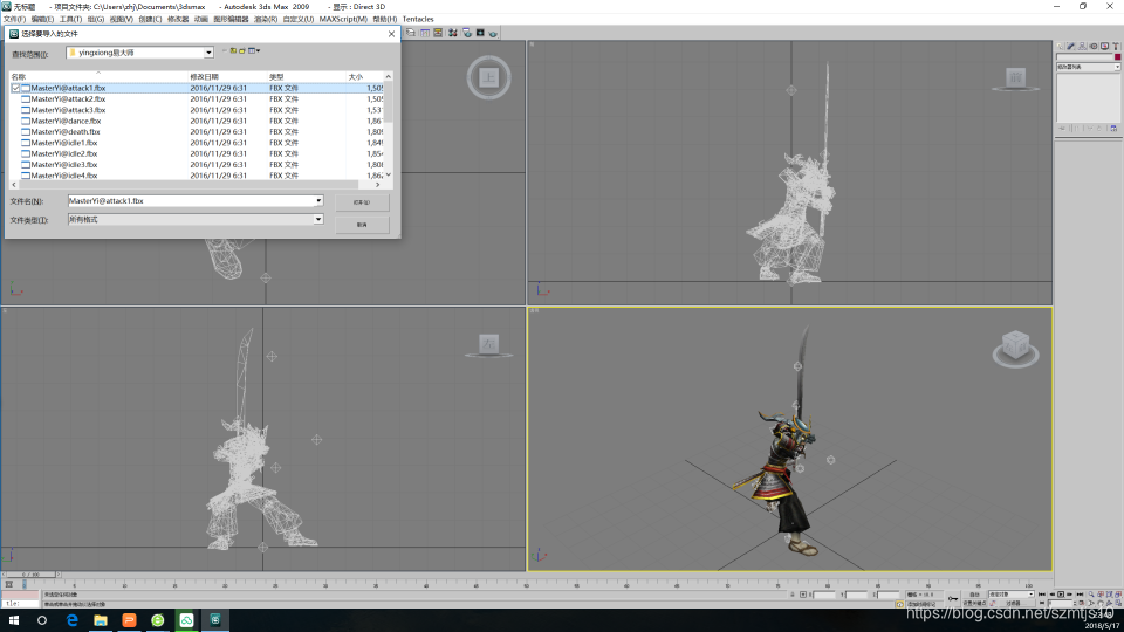Click the Set Key key icon

tap(953, 598)
